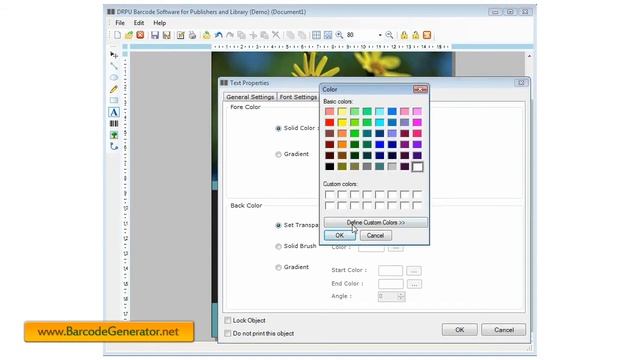The width and height of the screenshot is (640, 360).
Task: Click the Redo arrow toolbar icon
Action: click(x=230, y=35)
